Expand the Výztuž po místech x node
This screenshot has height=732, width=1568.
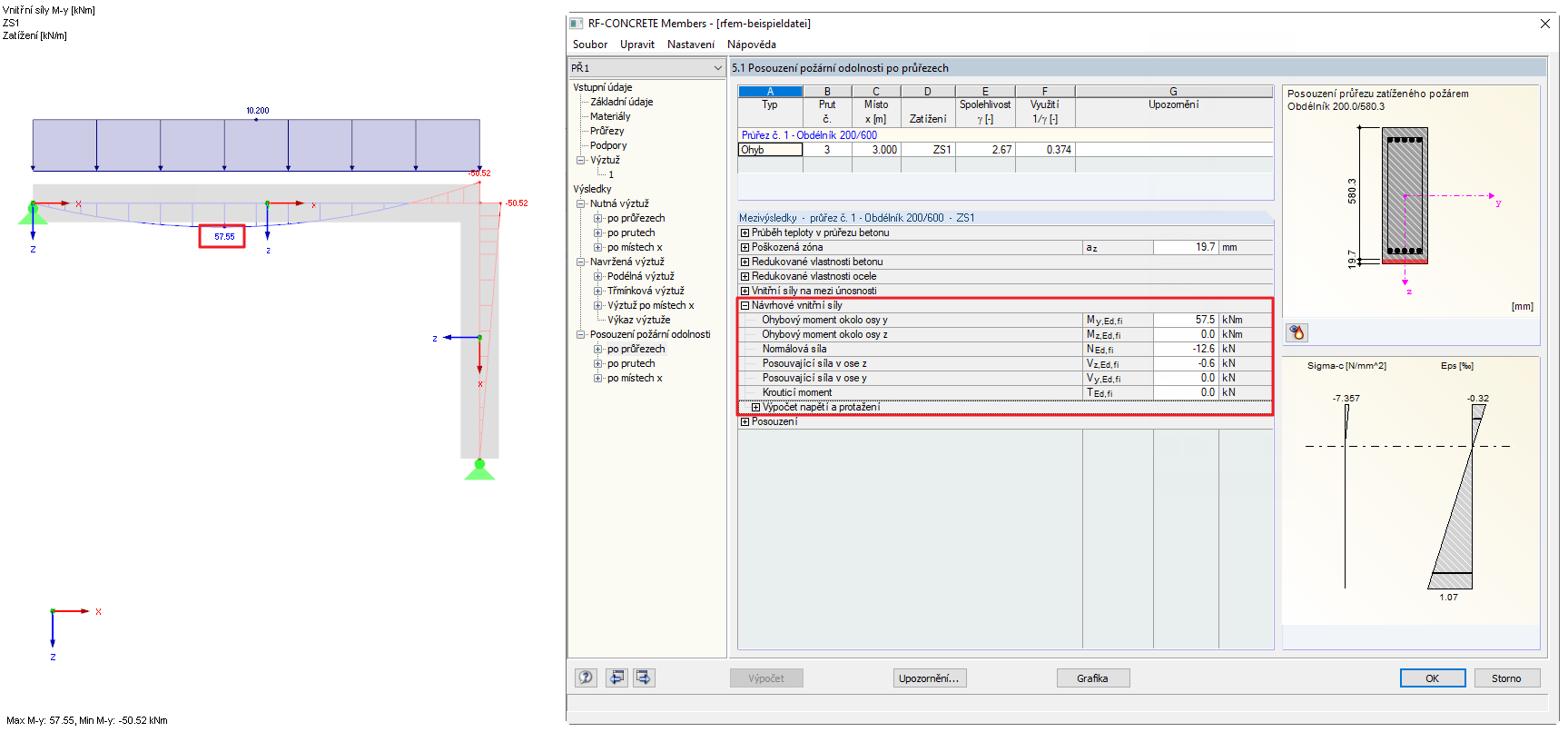(598, 305)
